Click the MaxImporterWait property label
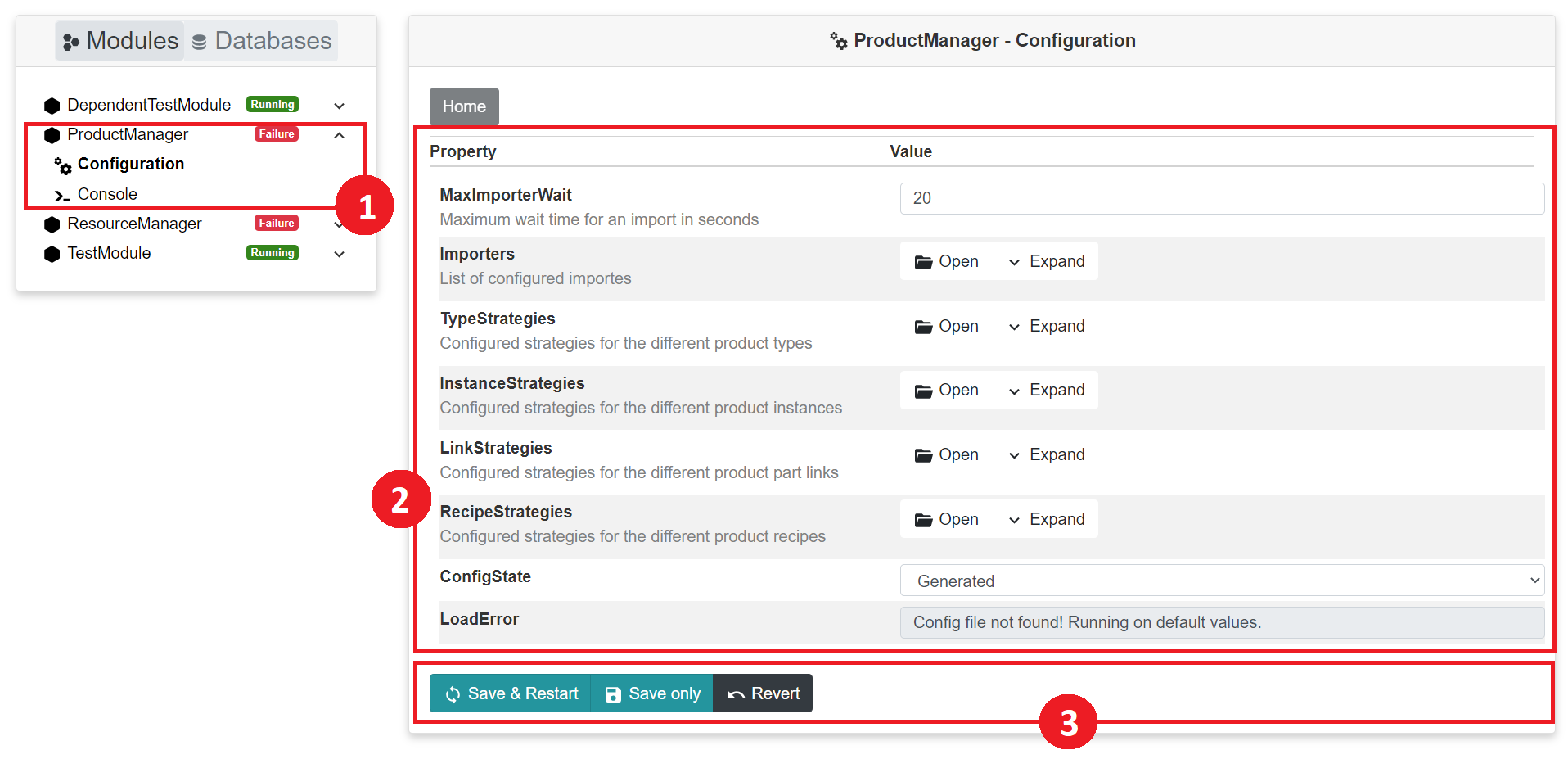The height and width of the screenshot is (759, 1568). click(506, 195)
